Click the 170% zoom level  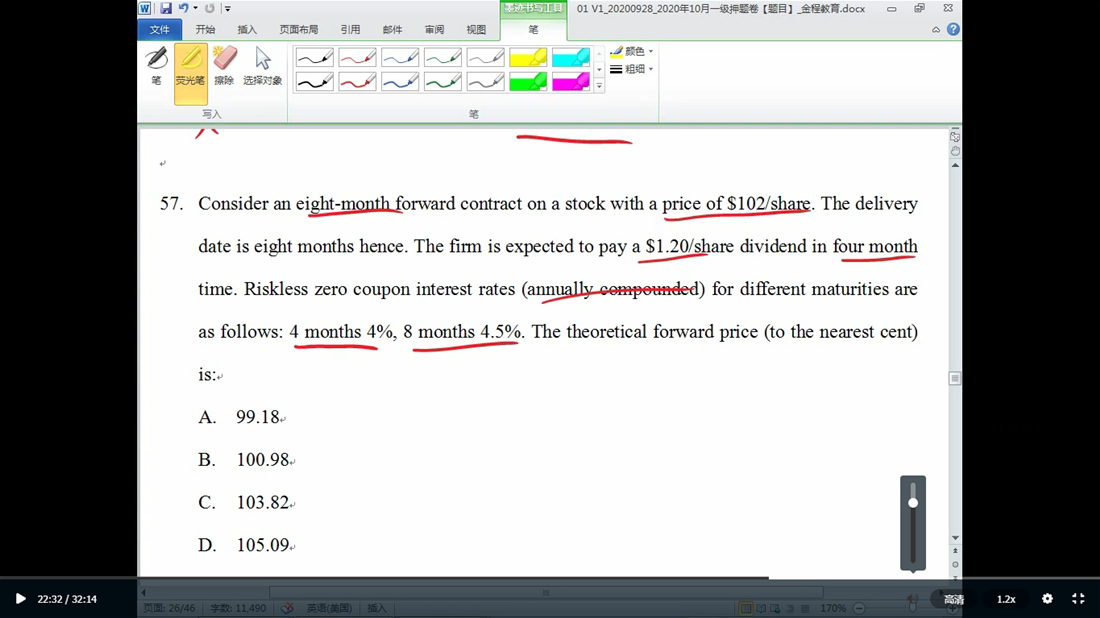point(833,608)
